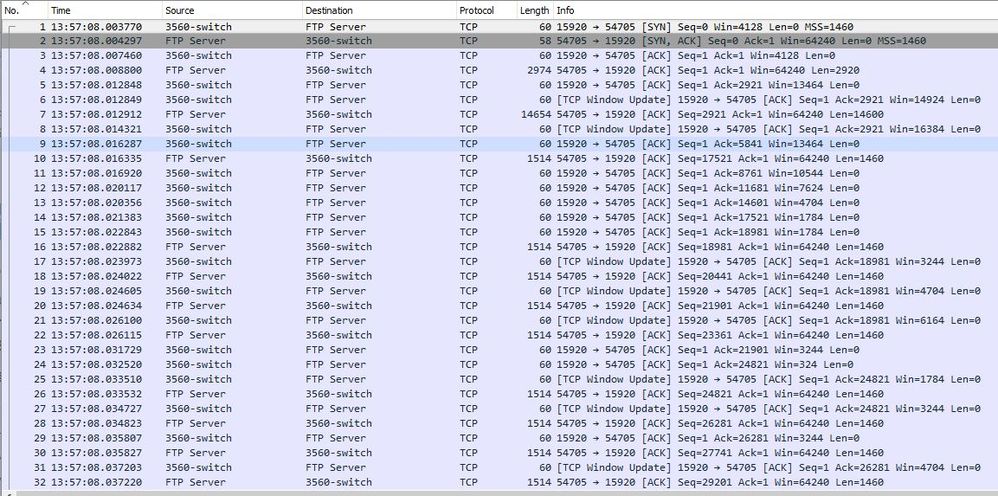
Task: Select packet 7 with Length 14654
Action: tap(500, 114)
